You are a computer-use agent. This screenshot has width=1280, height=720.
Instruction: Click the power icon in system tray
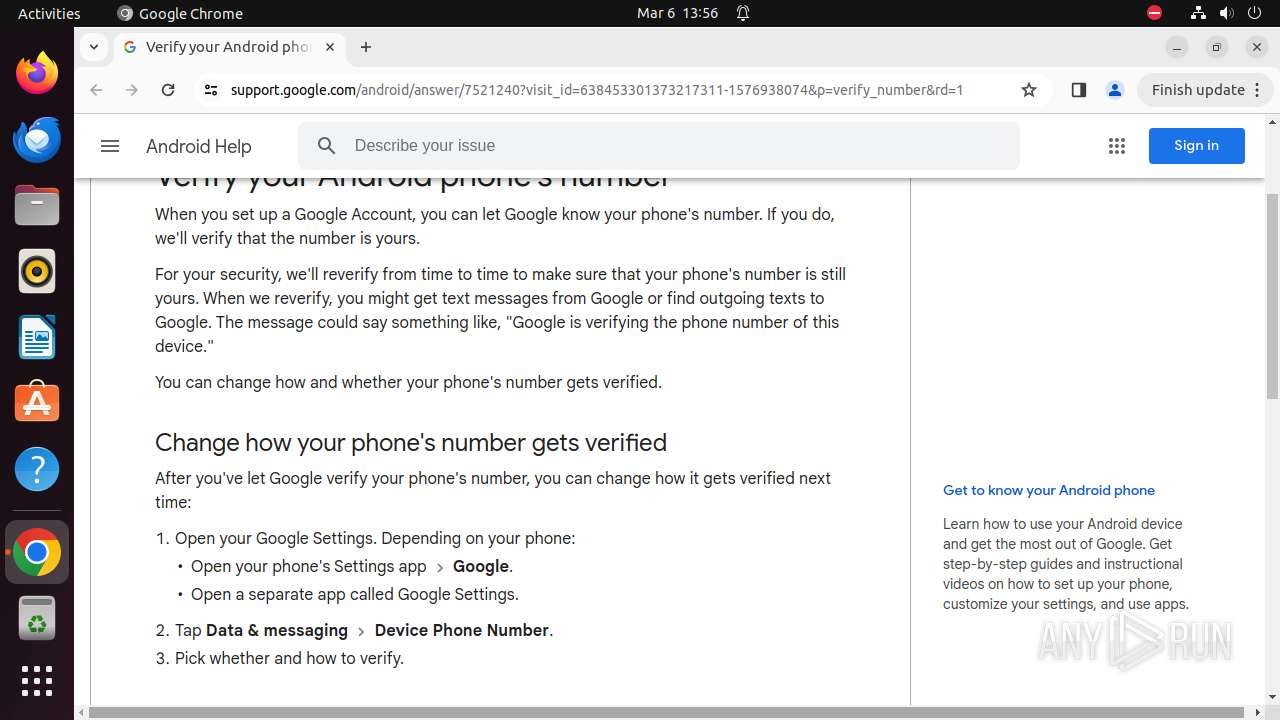coord(1254,13)
